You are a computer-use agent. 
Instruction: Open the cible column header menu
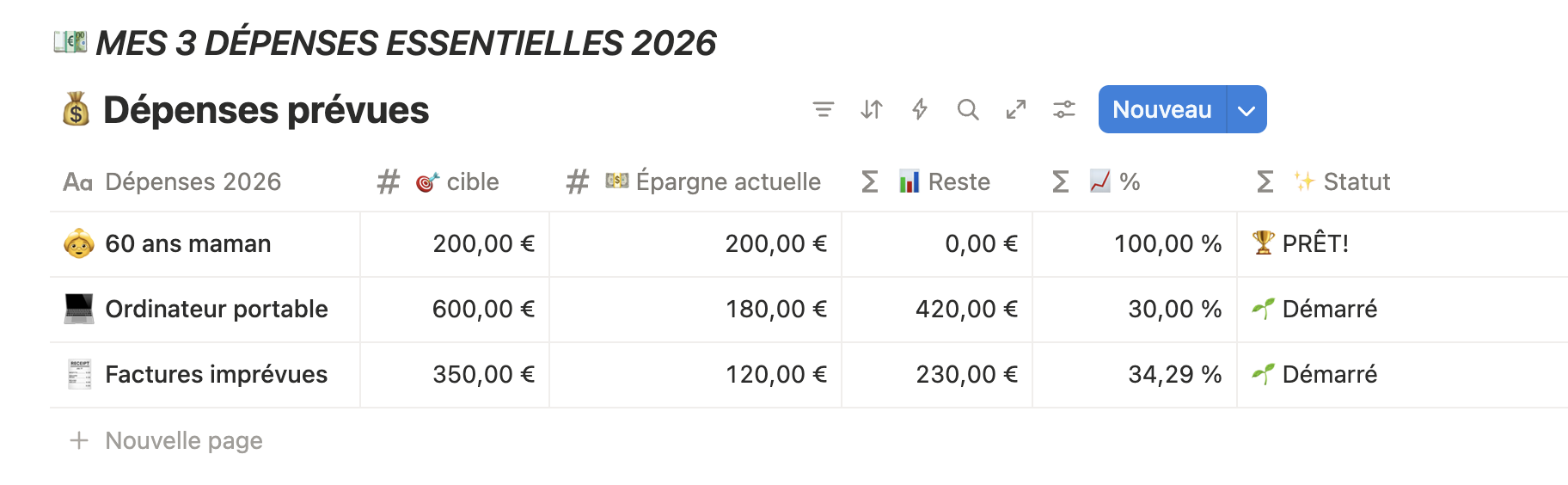[455, 181]
